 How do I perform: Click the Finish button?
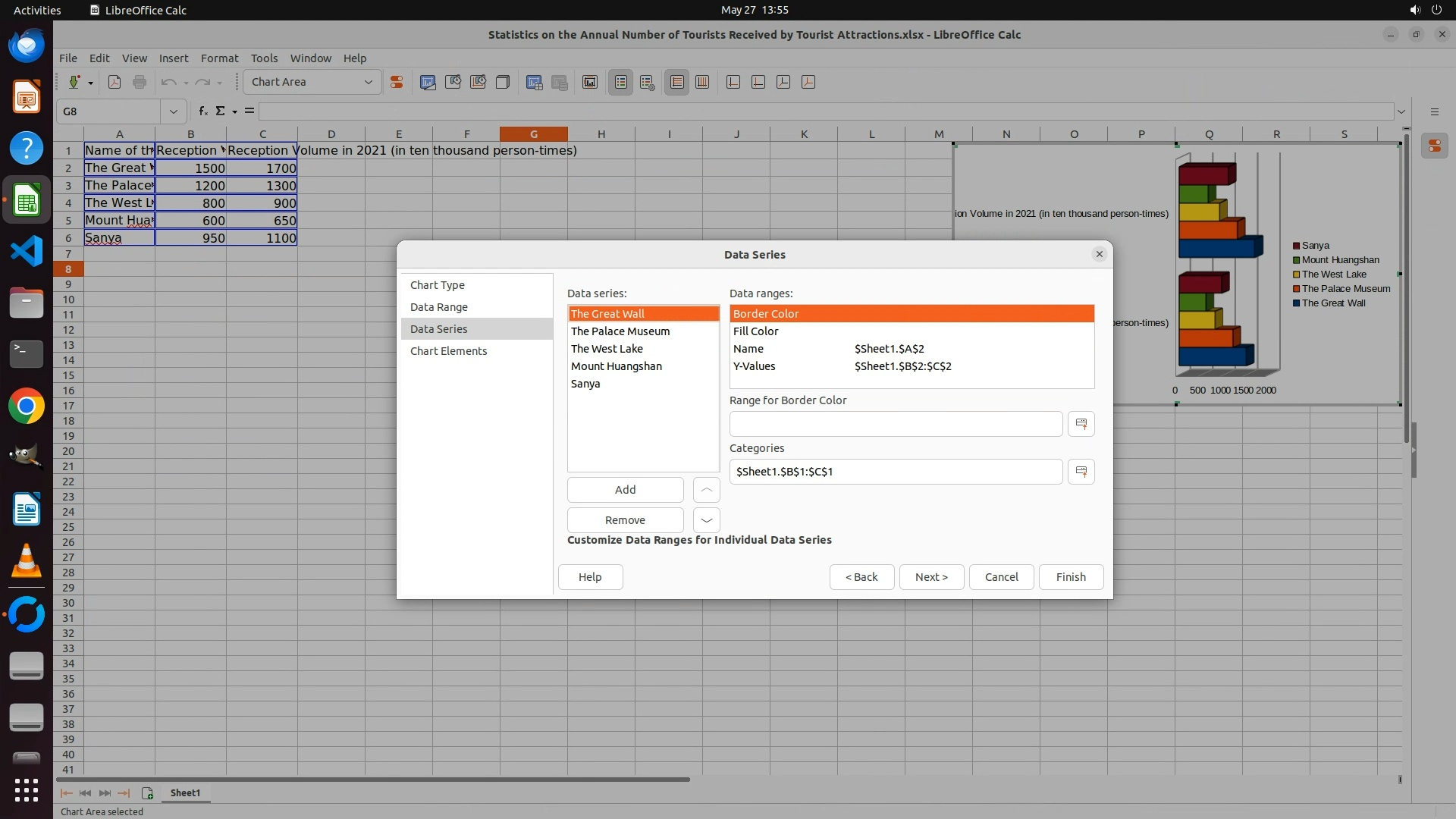click(x=1070, y=577)
